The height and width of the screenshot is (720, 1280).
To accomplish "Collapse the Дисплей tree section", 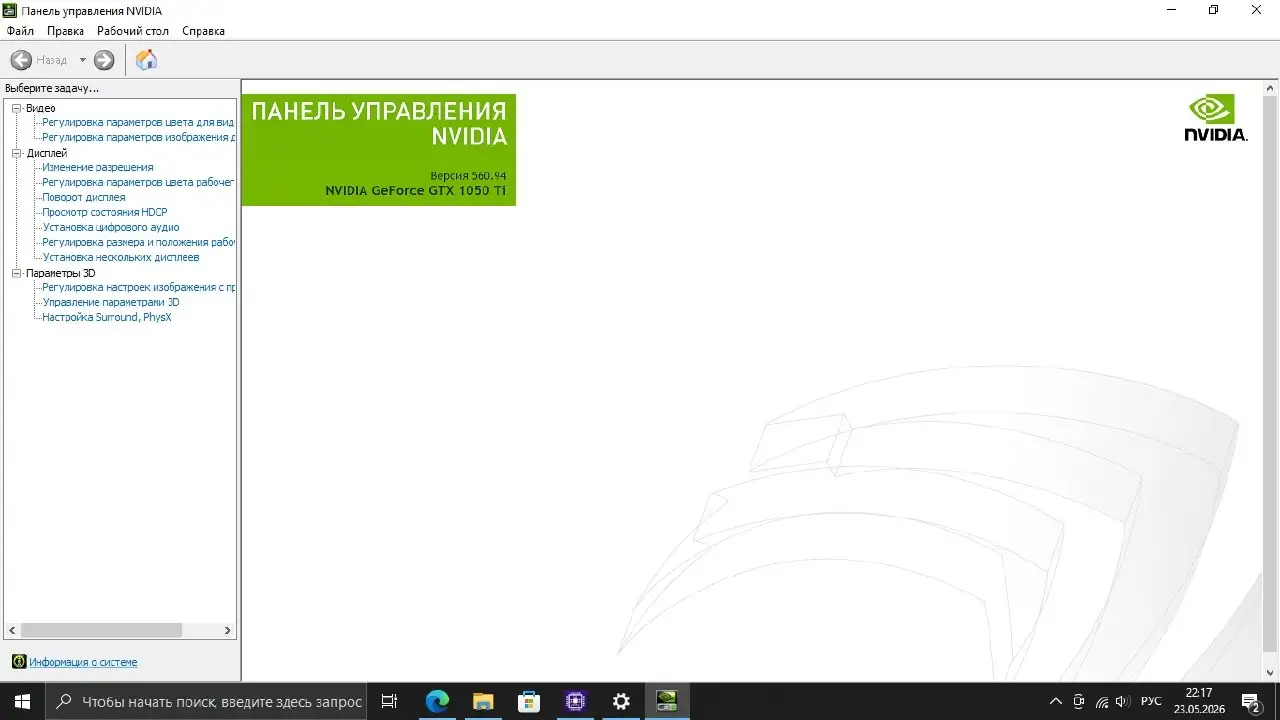I will (16, 153).
